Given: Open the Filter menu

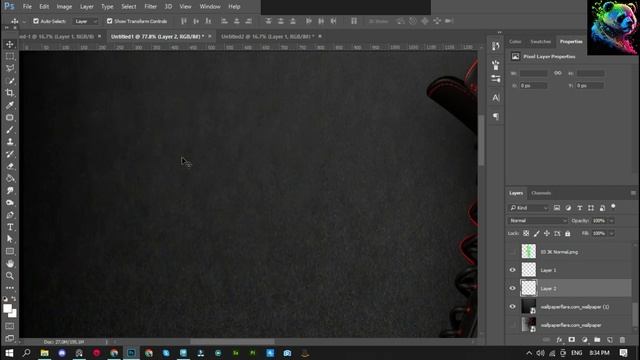Looking at the screenshot, I should point(150,7).
